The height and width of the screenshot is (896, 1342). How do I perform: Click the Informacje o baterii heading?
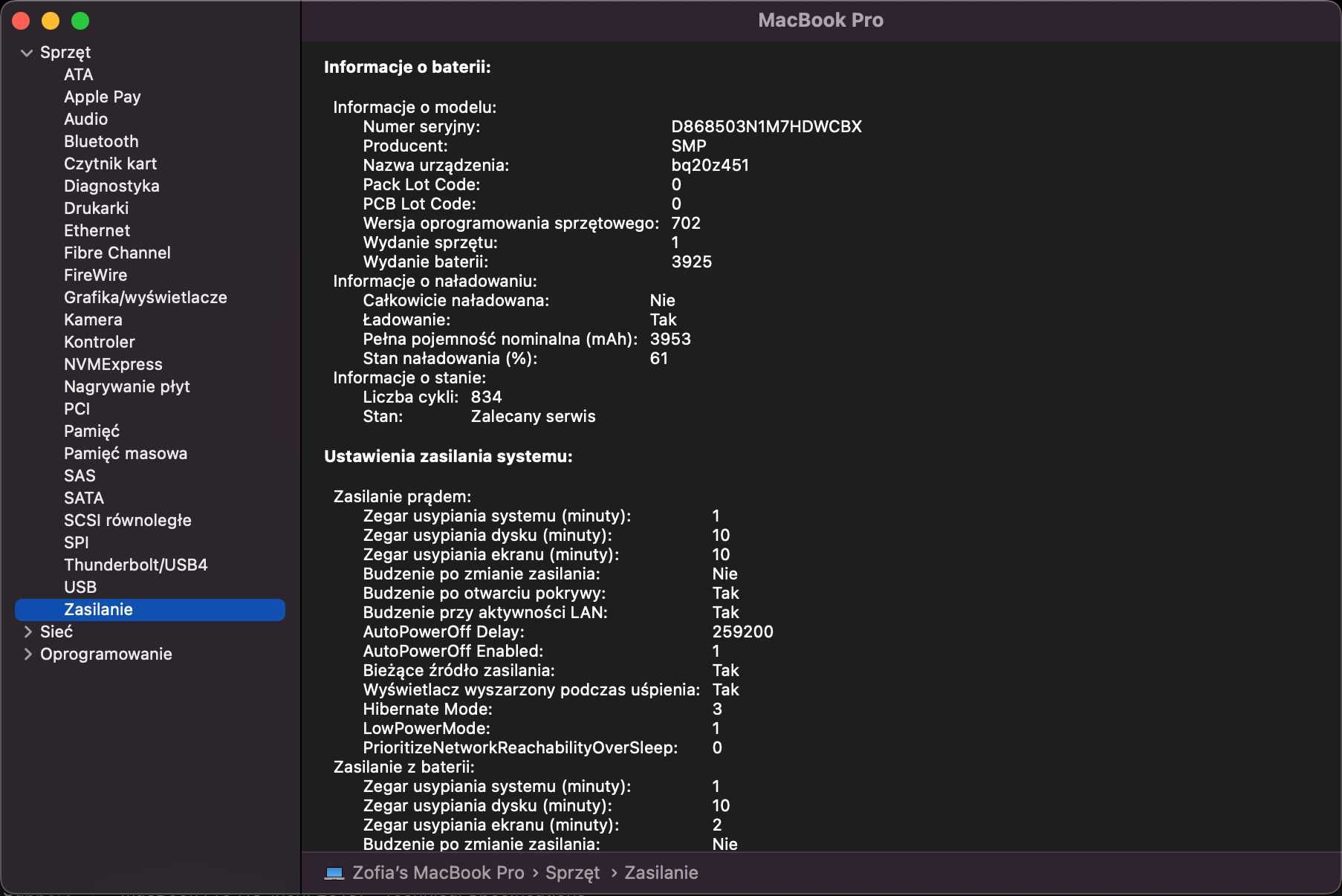[x=407, y=67]
